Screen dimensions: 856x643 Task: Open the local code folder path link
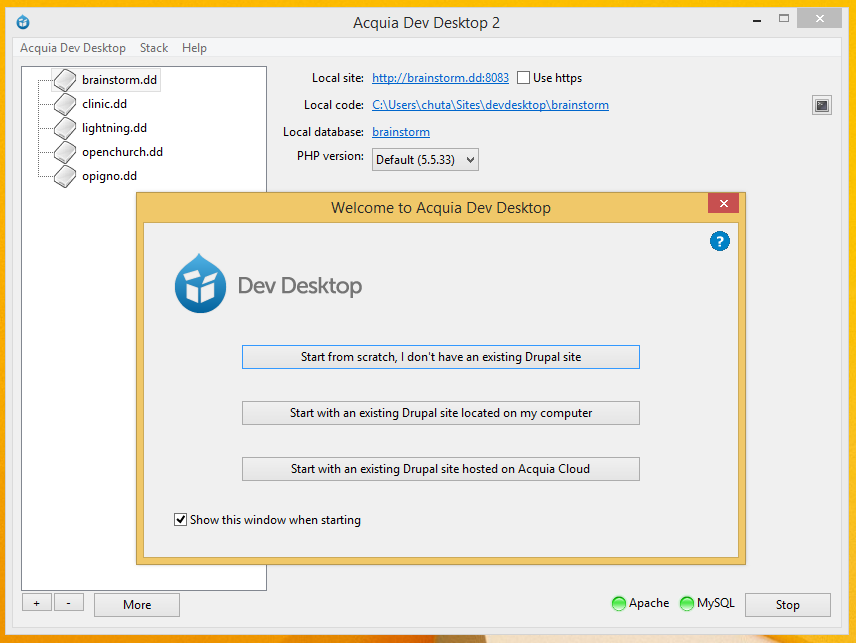(490, 105)
